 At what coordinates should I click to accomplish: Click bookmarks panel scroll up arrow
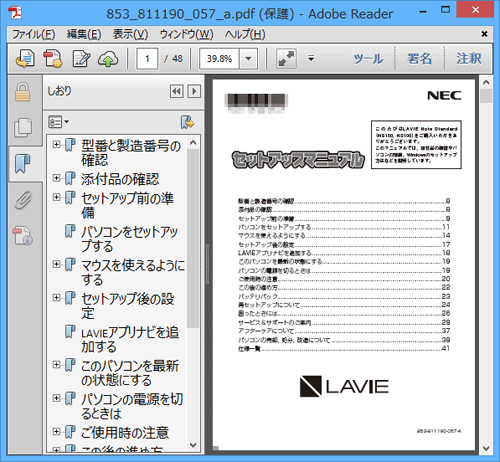point(193,143)
